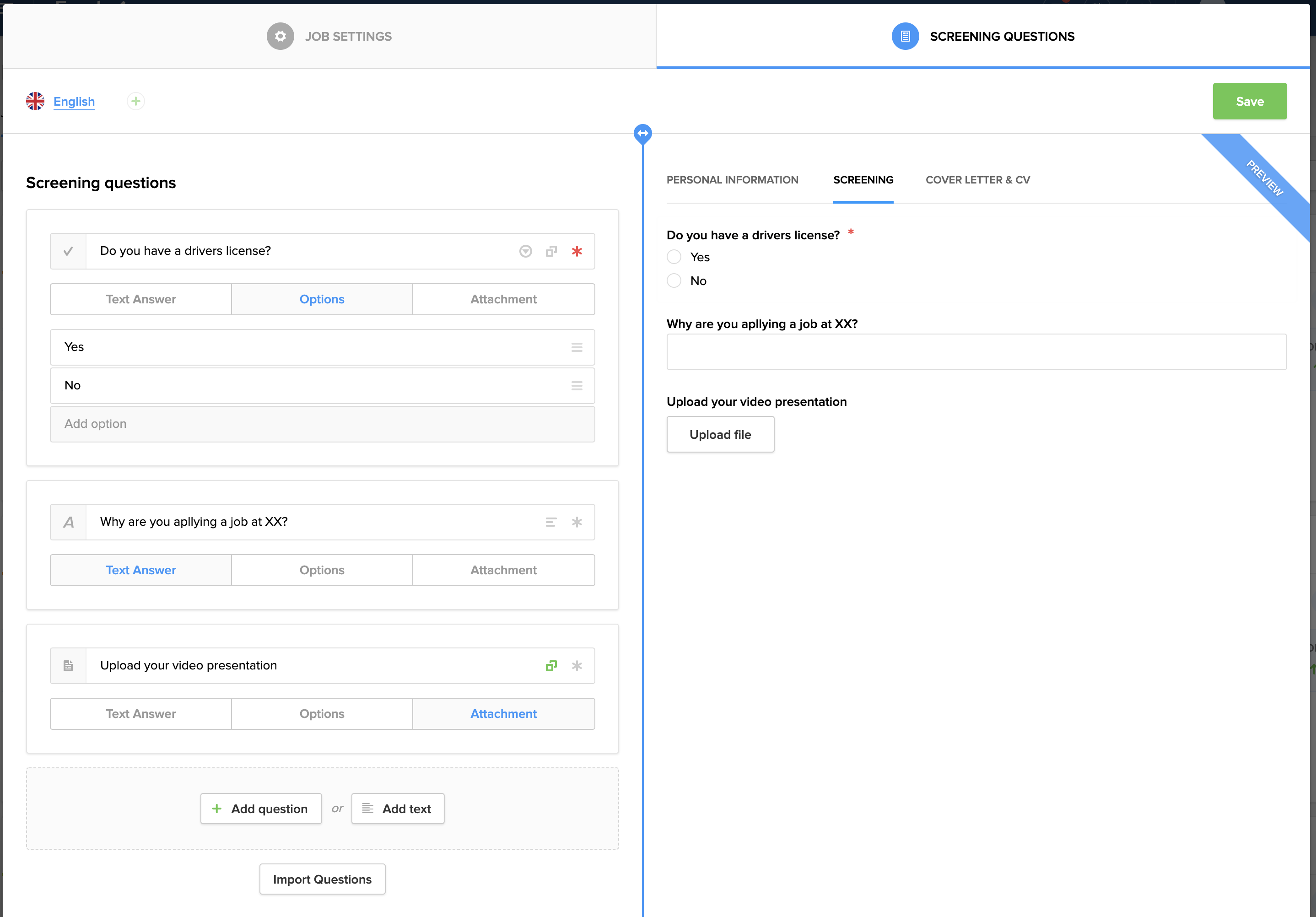
Task: Click the add language plus icon
Action: [x=136, y=102]
